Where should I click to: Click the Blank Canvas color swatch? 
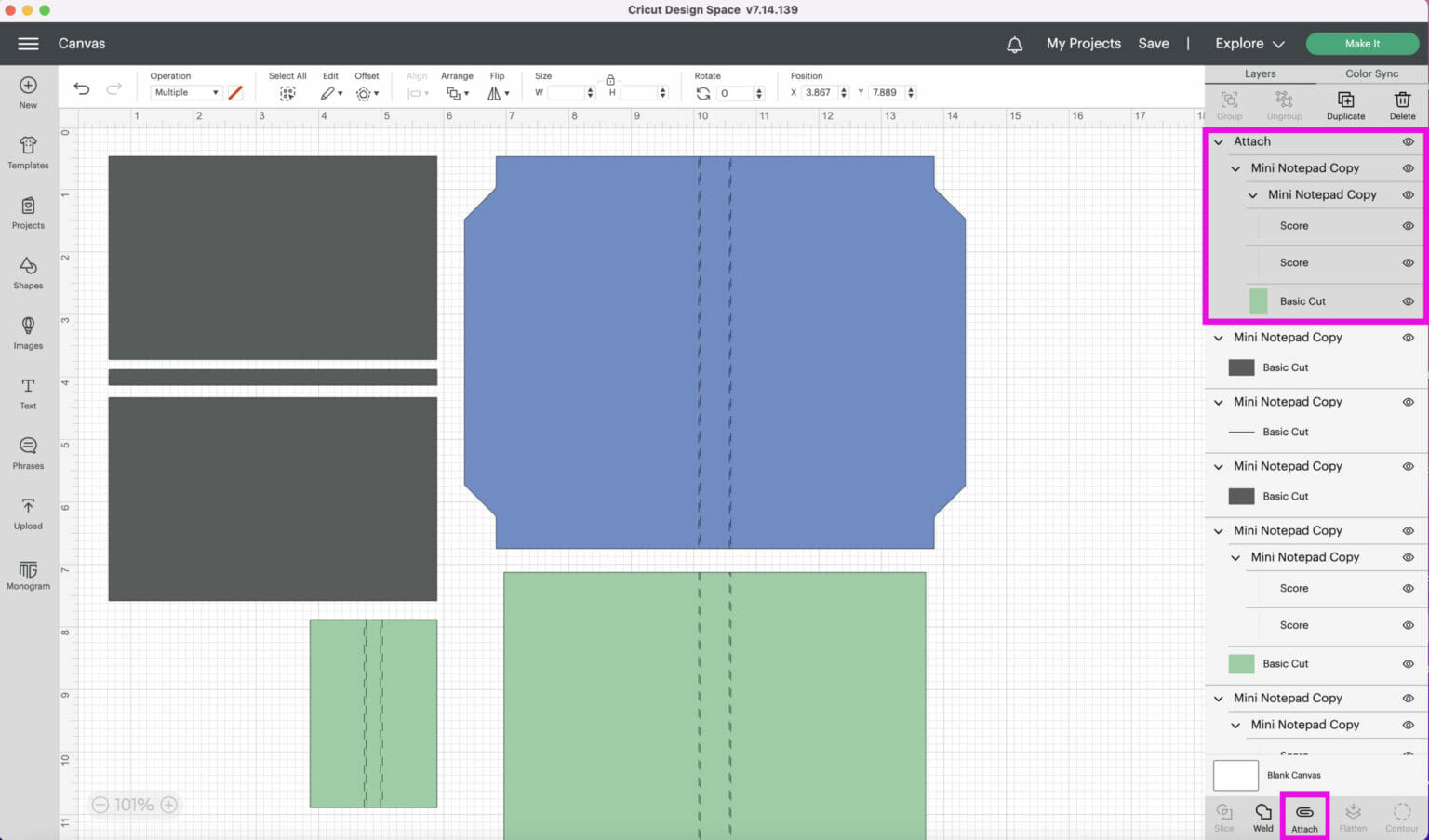coord(1235,775)
